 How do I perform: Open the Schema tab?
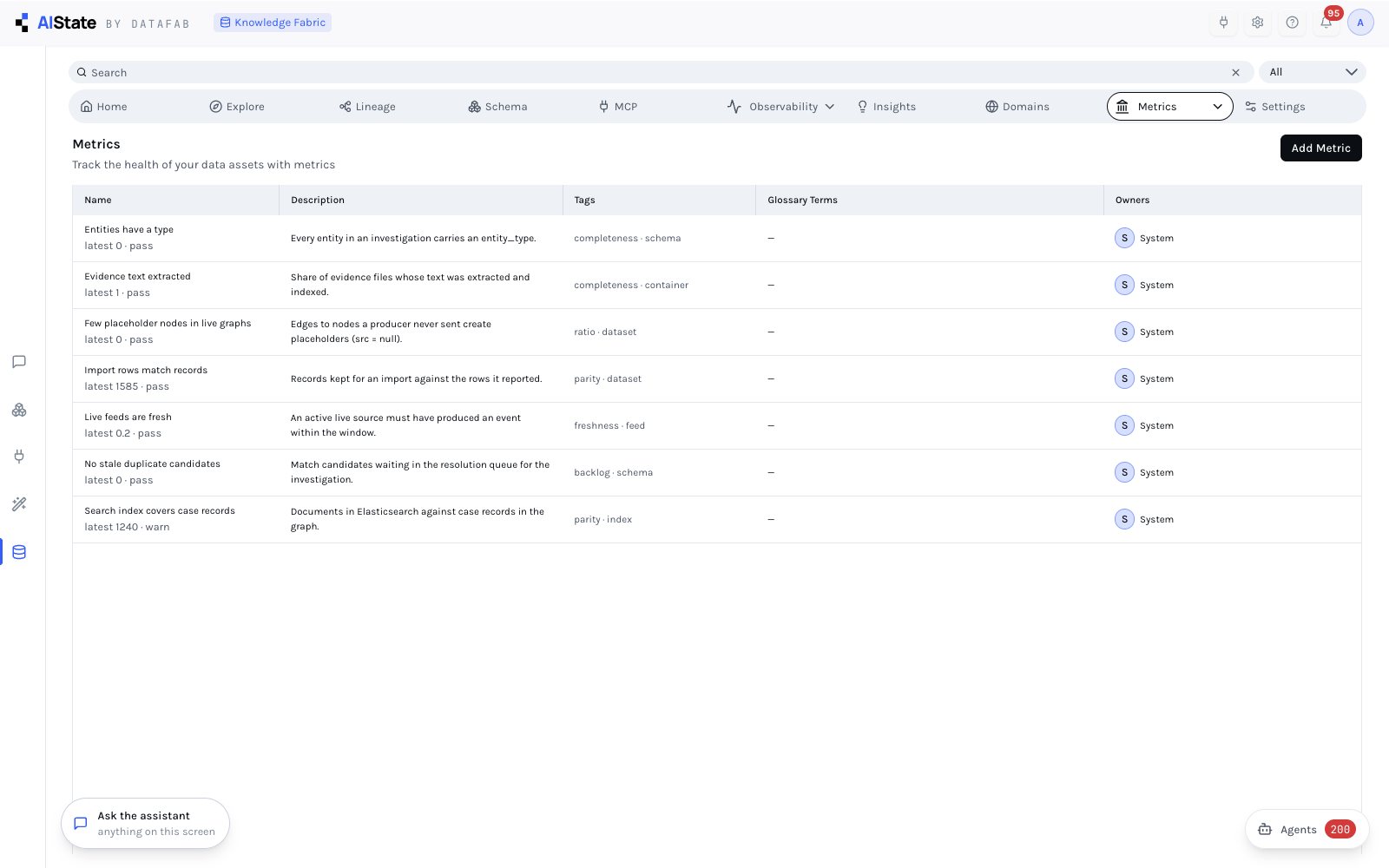click(x=497, y=107)
